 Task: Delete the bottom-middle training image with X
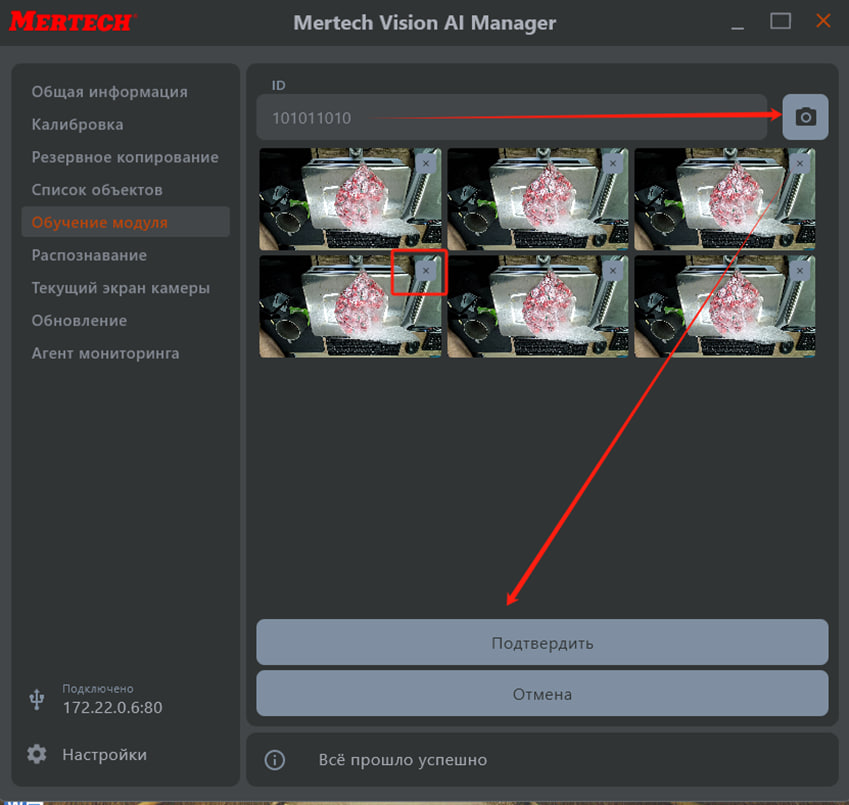coord(614,270)
